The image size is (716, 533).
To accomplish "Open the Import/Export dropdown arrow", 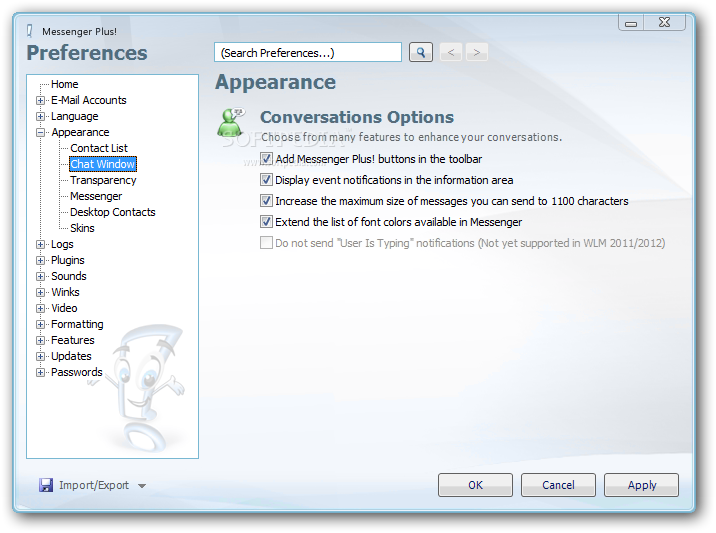I will (142, 486).
